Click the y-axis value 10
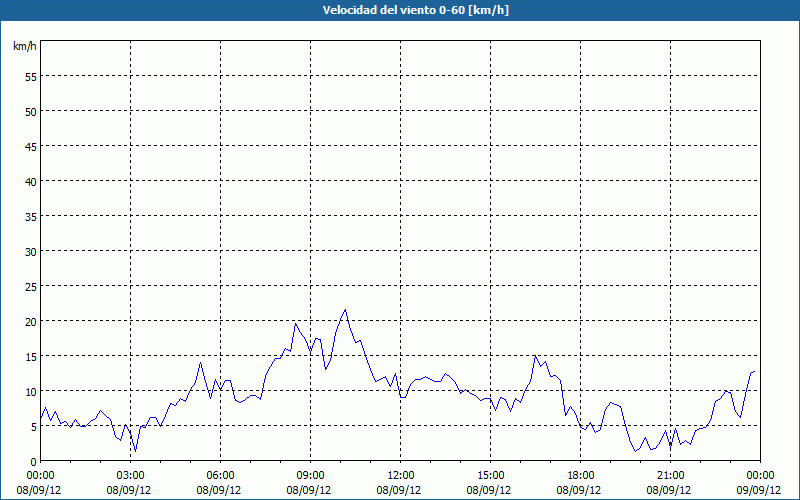 [31, 391]
